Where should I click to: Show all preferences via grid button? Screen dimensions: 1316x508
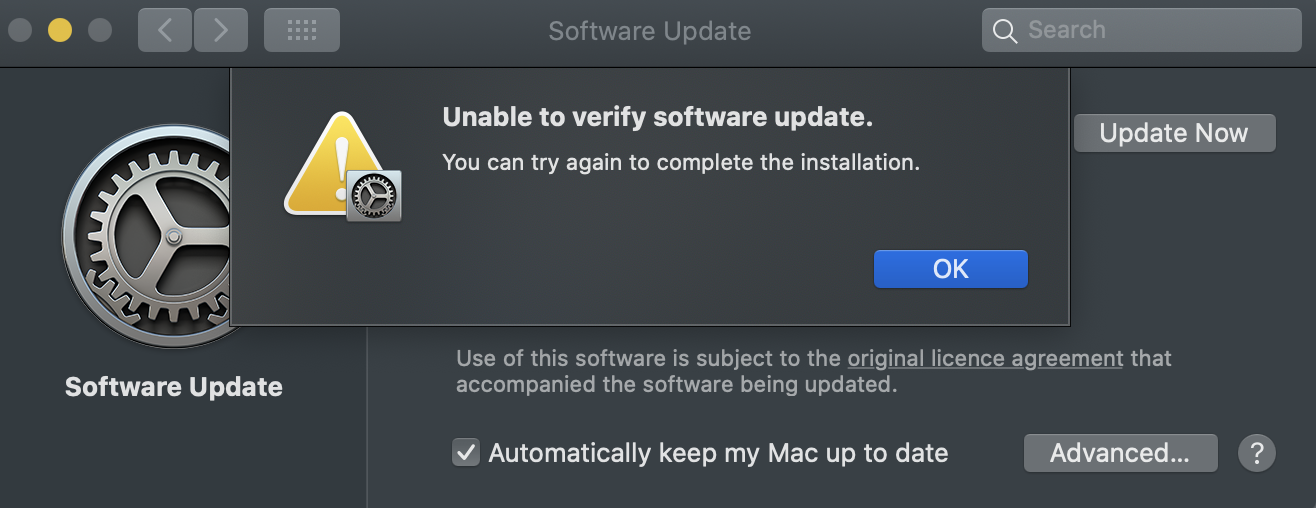click(301, 31)
